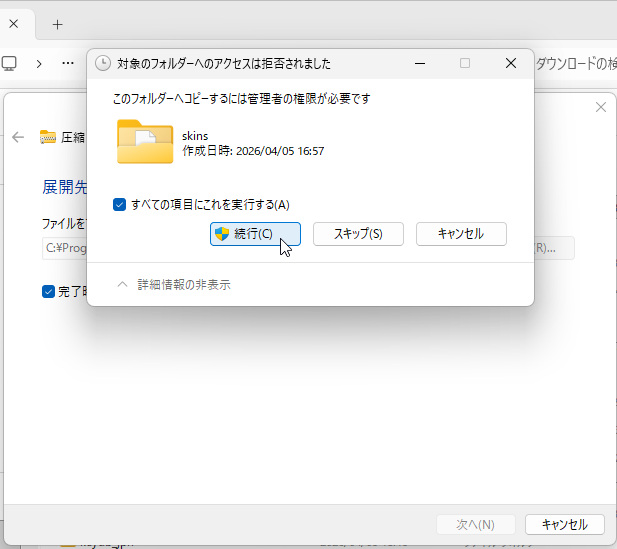This screenshot has height=549, width=617.
Task: Collapse details with 詳細情報の非表示 chevron
Action: (x=122, y=285)
